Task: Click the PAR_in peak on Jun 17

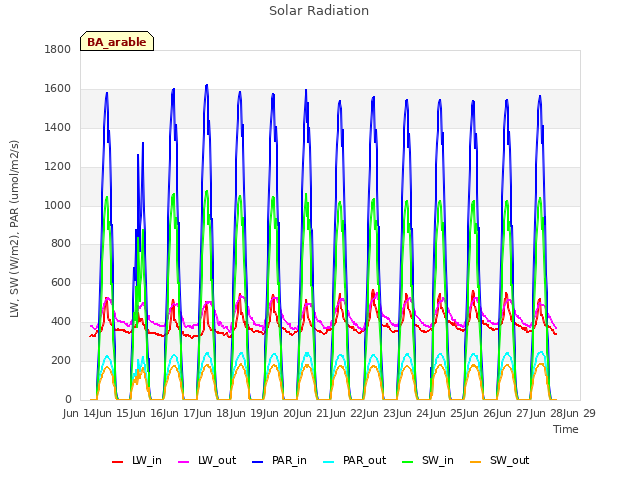Action: [x=207, y=86]
